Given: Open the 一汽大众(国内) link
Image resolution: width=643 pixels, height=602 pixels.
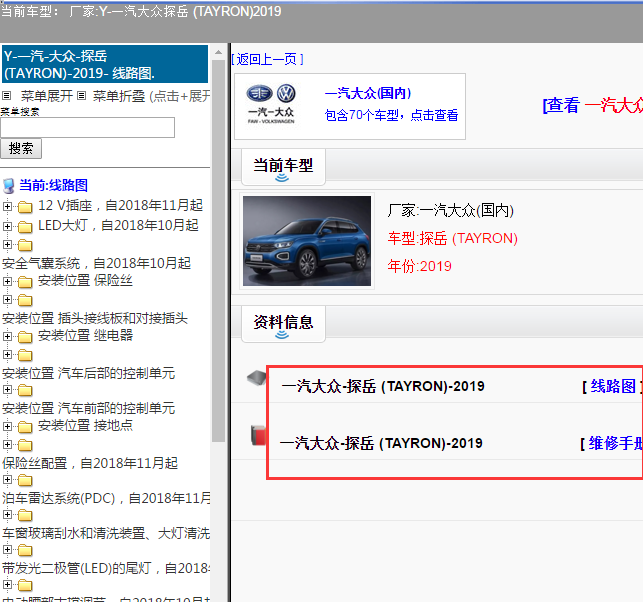Looking at the screenshot, I should click(x=368, y=93).
